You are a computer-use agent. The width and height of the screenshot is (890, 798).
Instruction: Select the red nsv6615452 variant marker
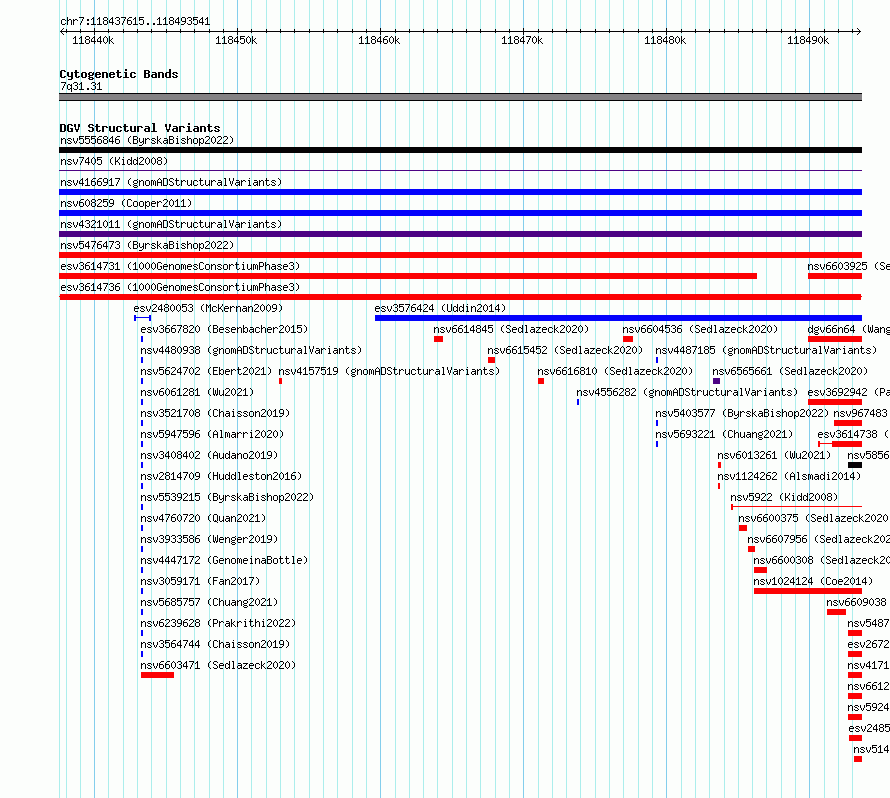tap(492, 360)
